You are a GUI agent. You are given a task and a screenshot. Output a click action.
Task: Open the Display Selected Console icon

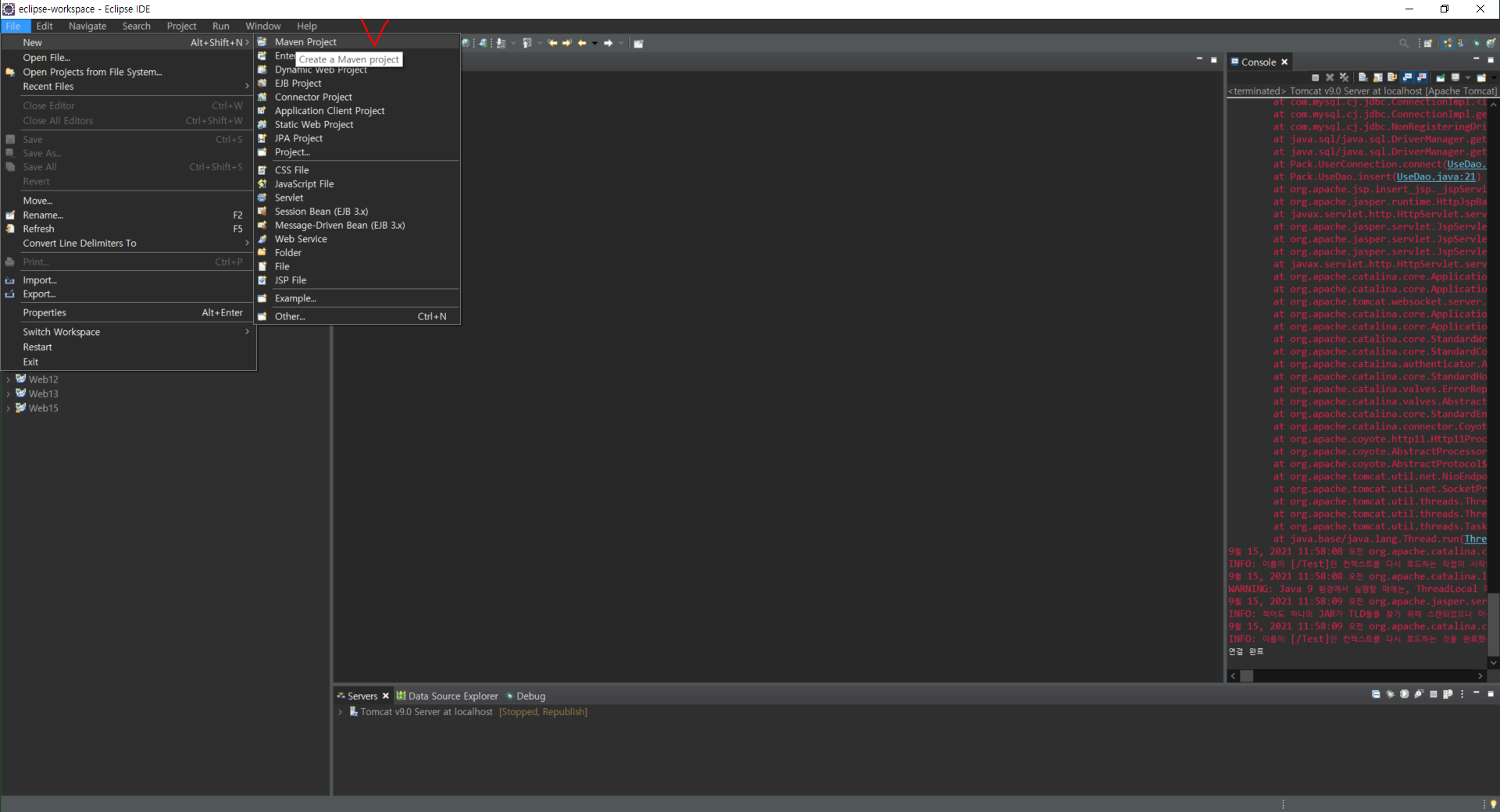tap(1455, 77)
